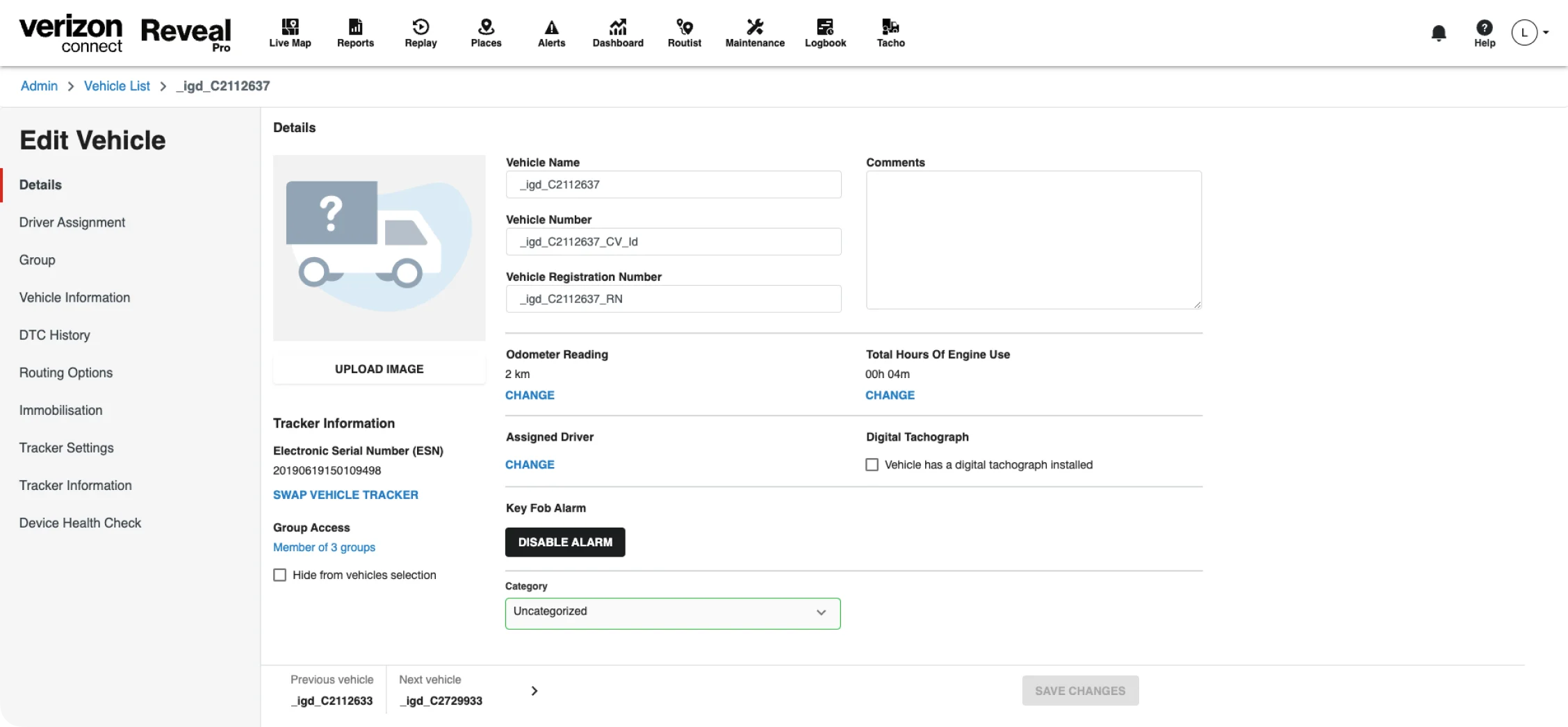Select Group in the sidebar

37,260
